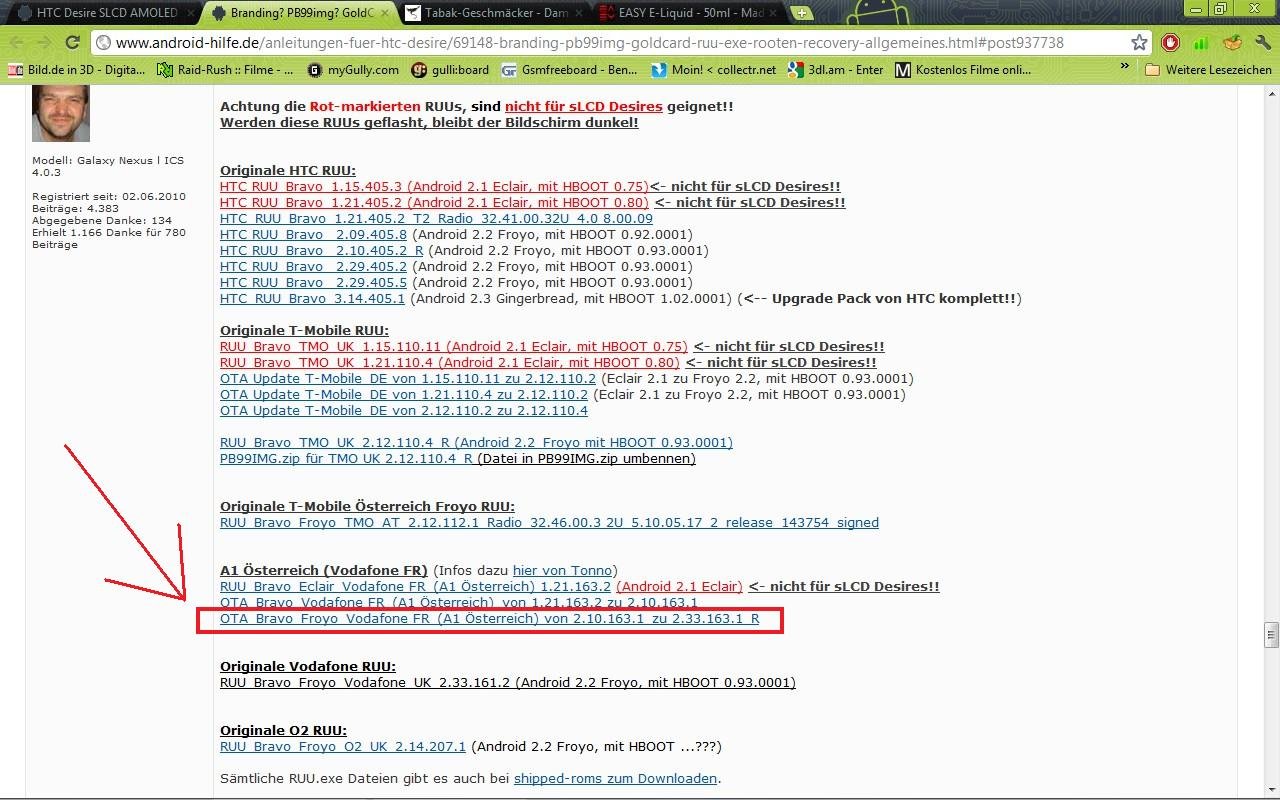Screen dimensions: 1280x800
Task: Expand the hidden bookmarks chevron
Action: [x=1125, y=68]
